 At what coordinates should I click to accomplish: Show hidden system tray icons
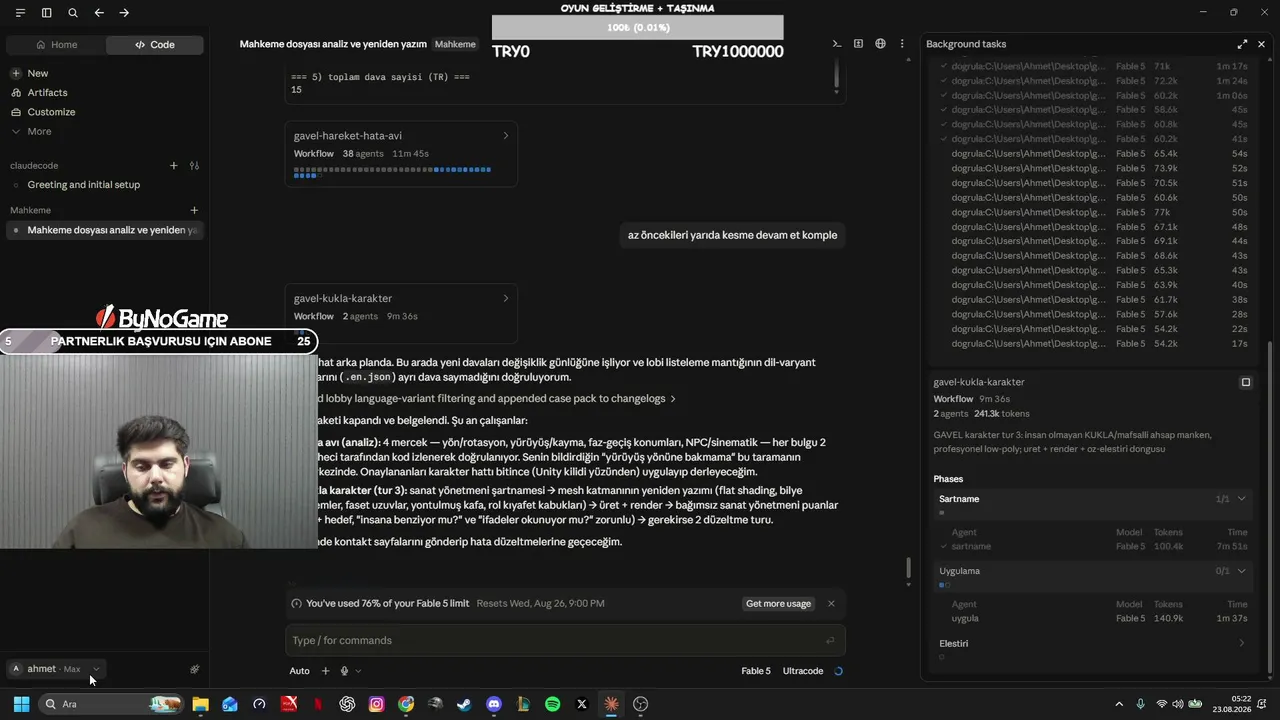1119,704
